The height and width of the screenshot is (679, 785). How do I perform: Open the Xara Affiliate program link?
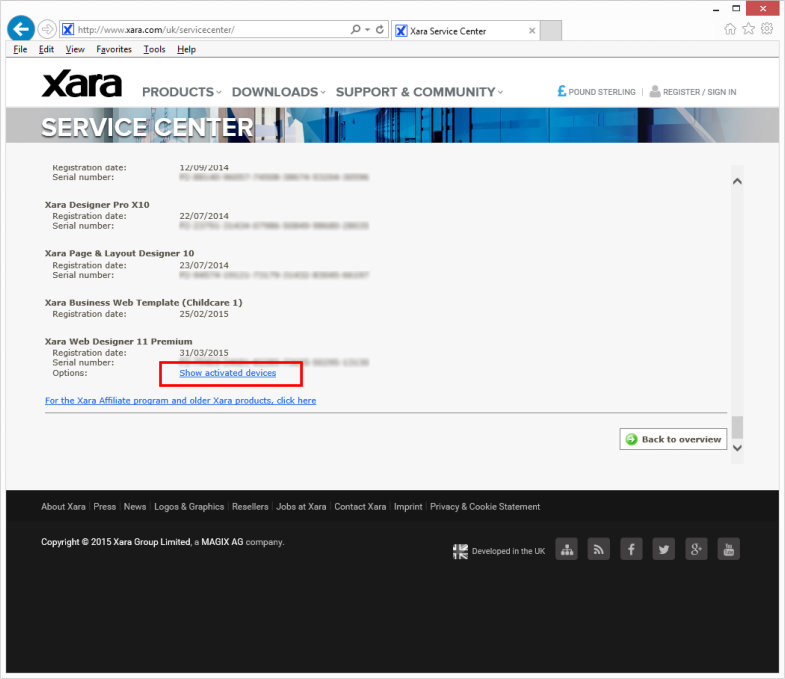tap(181, 401)
